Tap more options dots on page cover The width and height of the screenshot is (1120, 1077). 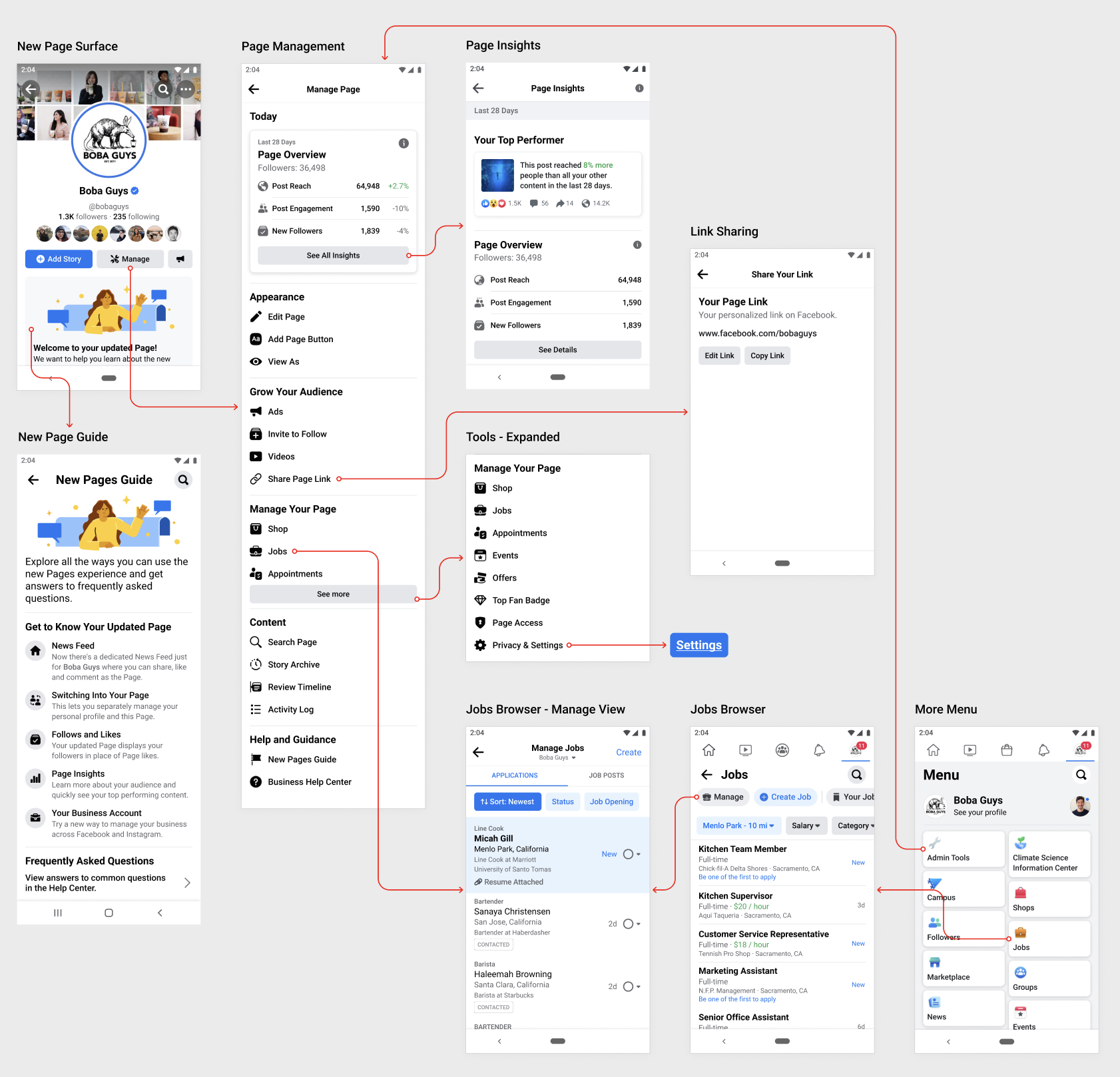click(x=186, y=89)
